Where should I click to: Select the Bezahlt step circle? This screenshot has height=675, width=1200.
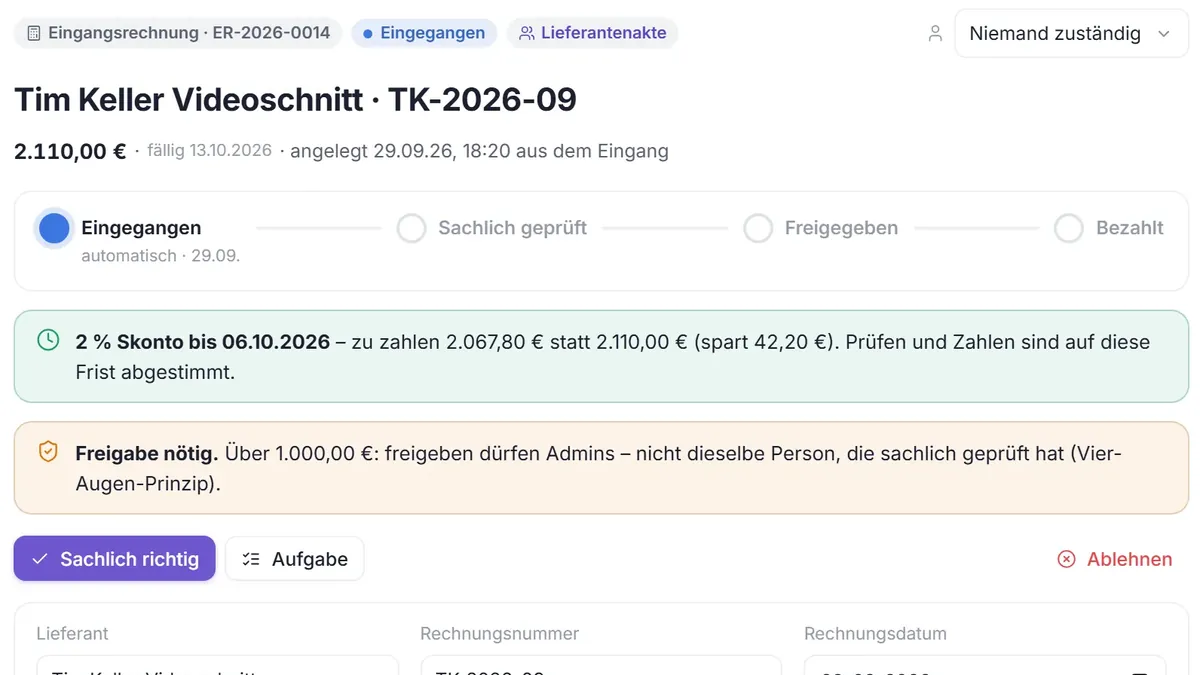(x=1069, y=228)
